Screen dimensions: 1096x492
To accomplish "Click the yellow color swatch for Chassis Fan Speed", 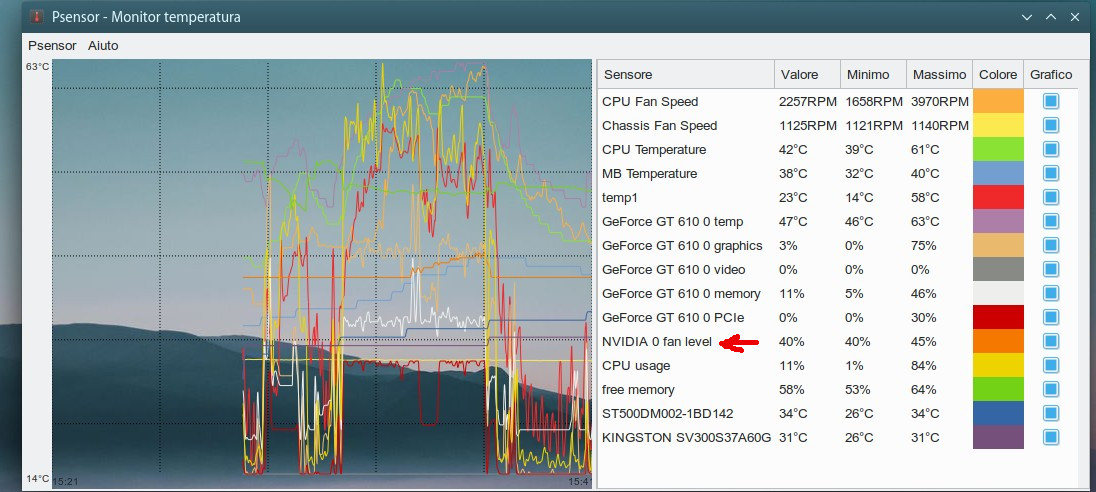I will pos(998,125).
